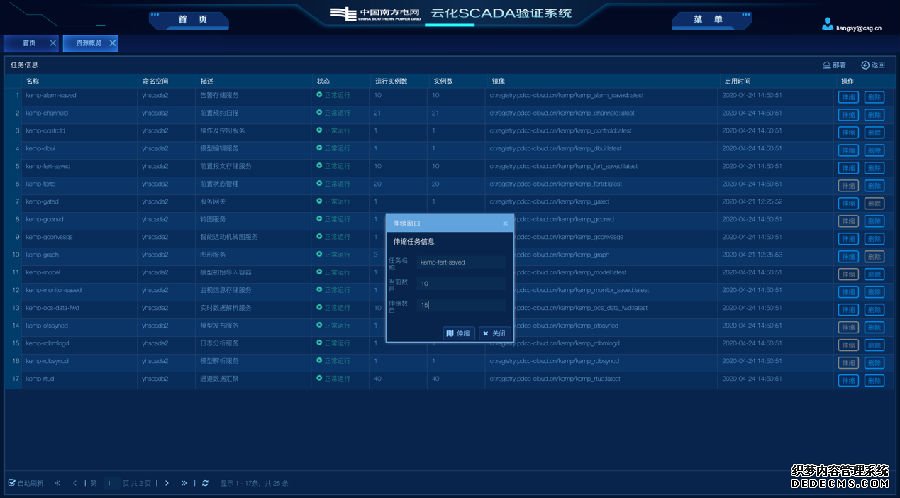Click 删除 button for row 7

tap(874, 204)
